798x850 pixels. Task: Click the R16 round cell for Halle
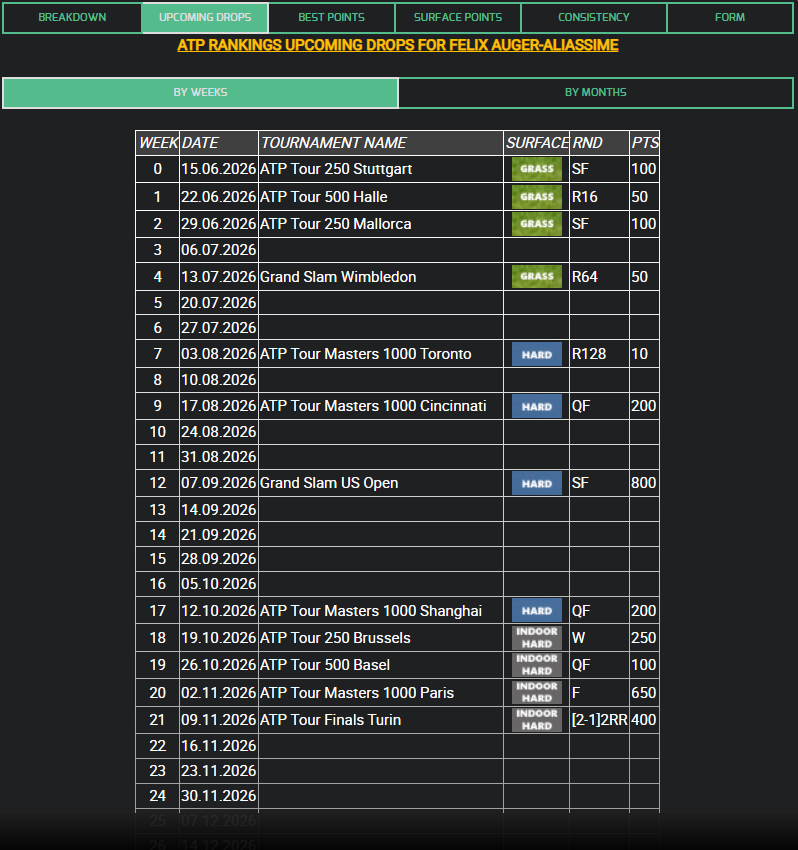600,197
